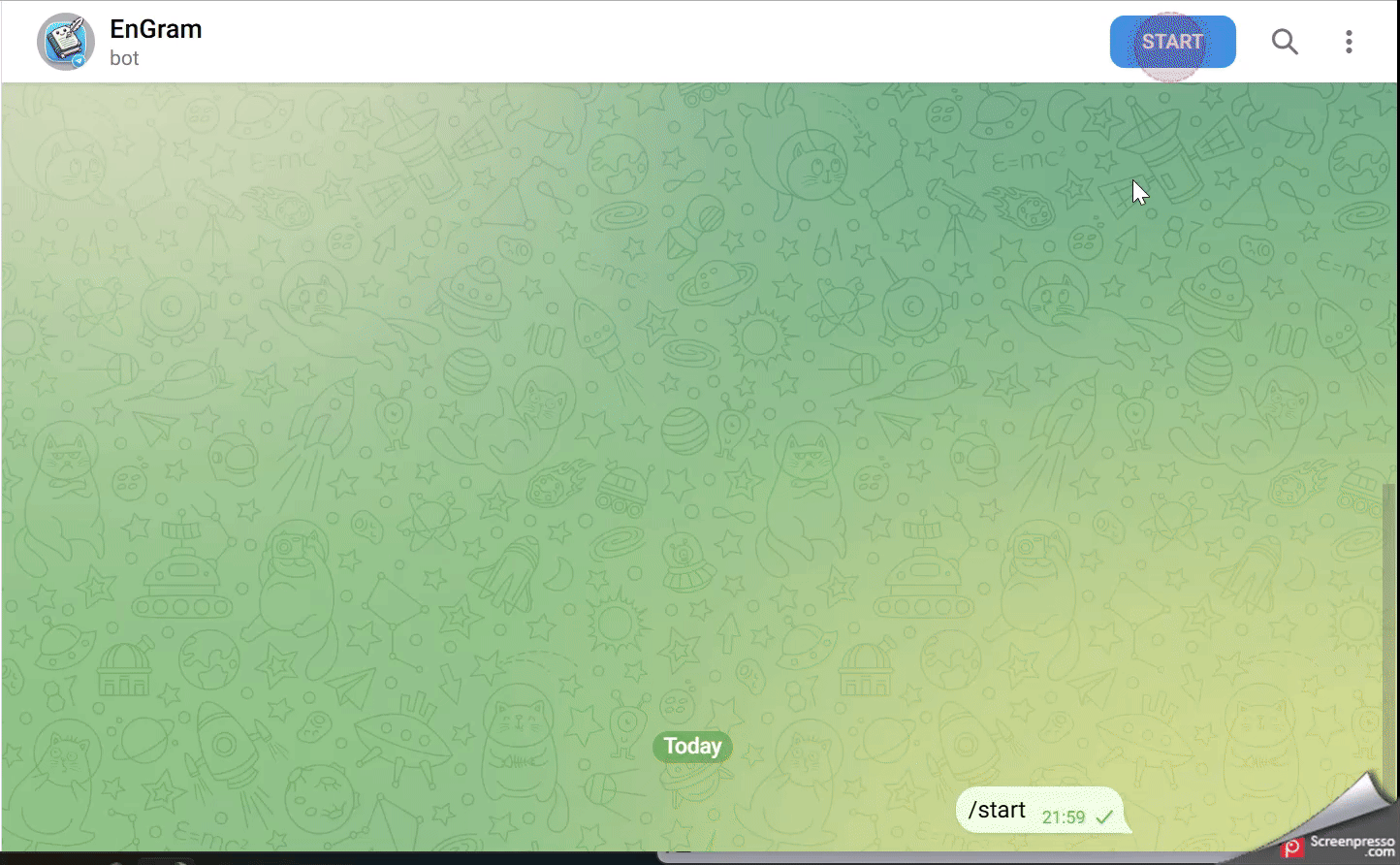Image resolution: width=1400 pixels, height=865 pixels.
Task: Click the /start command text
Action: (997, 811)
